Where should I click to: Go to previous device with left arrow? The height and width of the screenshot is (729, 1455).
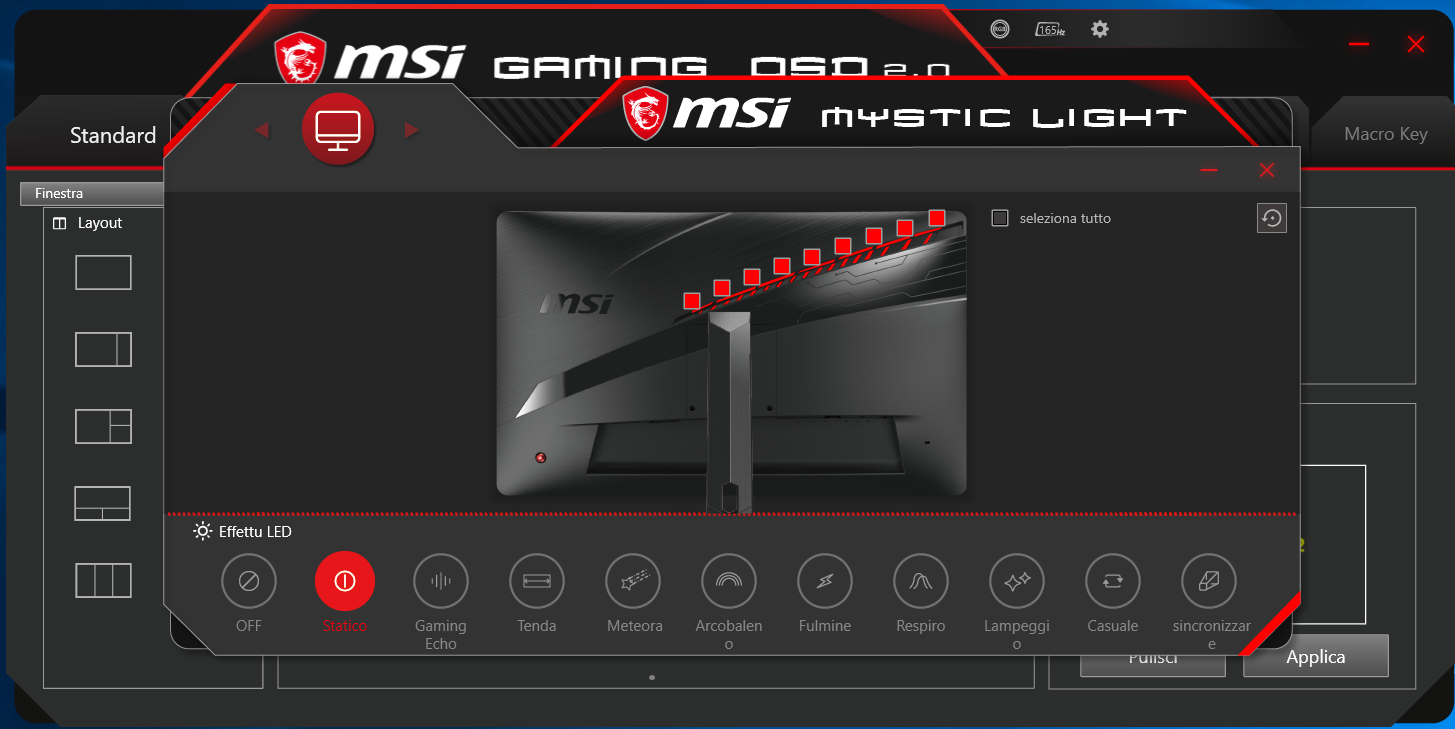click(x=262, y=130)
